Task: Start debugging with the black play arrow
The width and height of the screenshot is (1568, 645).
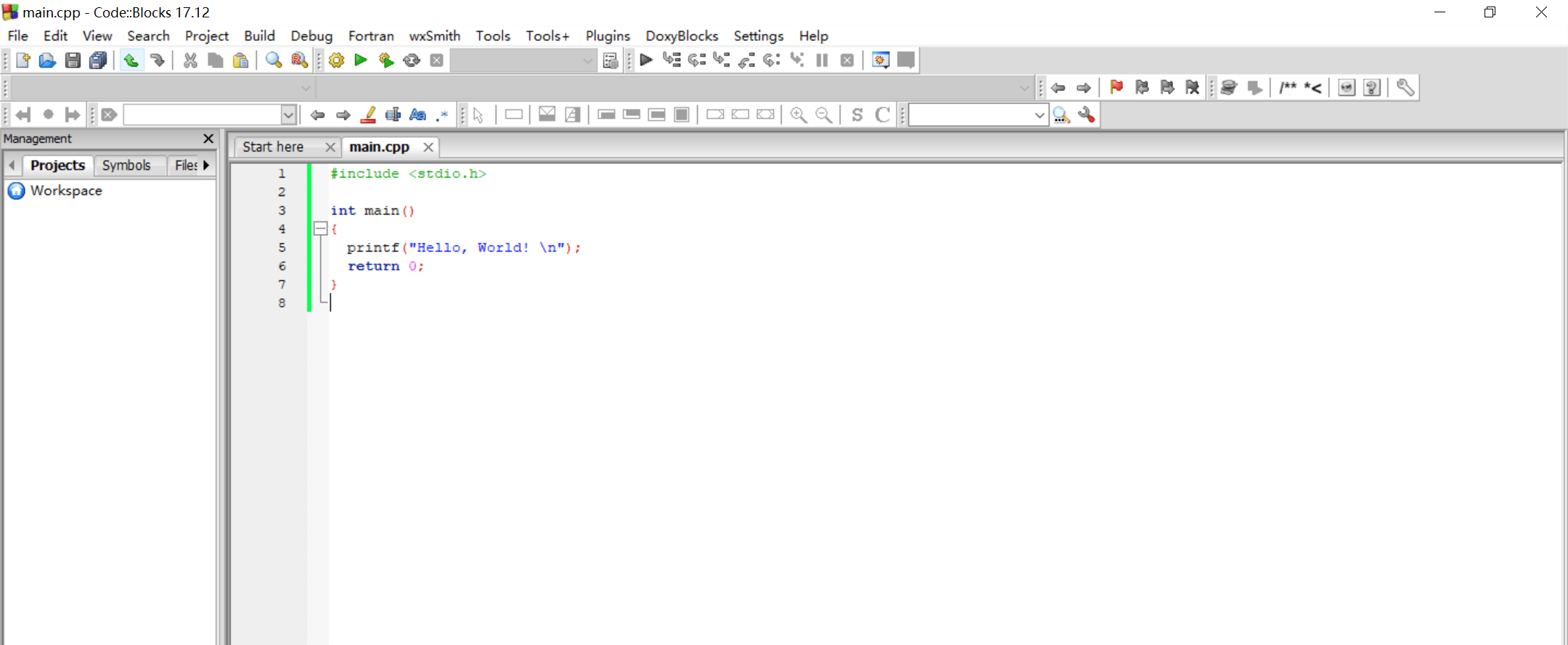Action: pos(646,59)
